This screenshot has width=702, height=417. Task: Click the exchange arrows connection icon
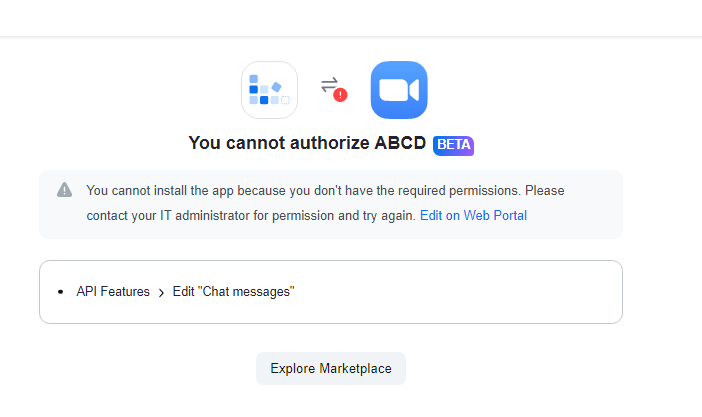[x=330, y=85]
